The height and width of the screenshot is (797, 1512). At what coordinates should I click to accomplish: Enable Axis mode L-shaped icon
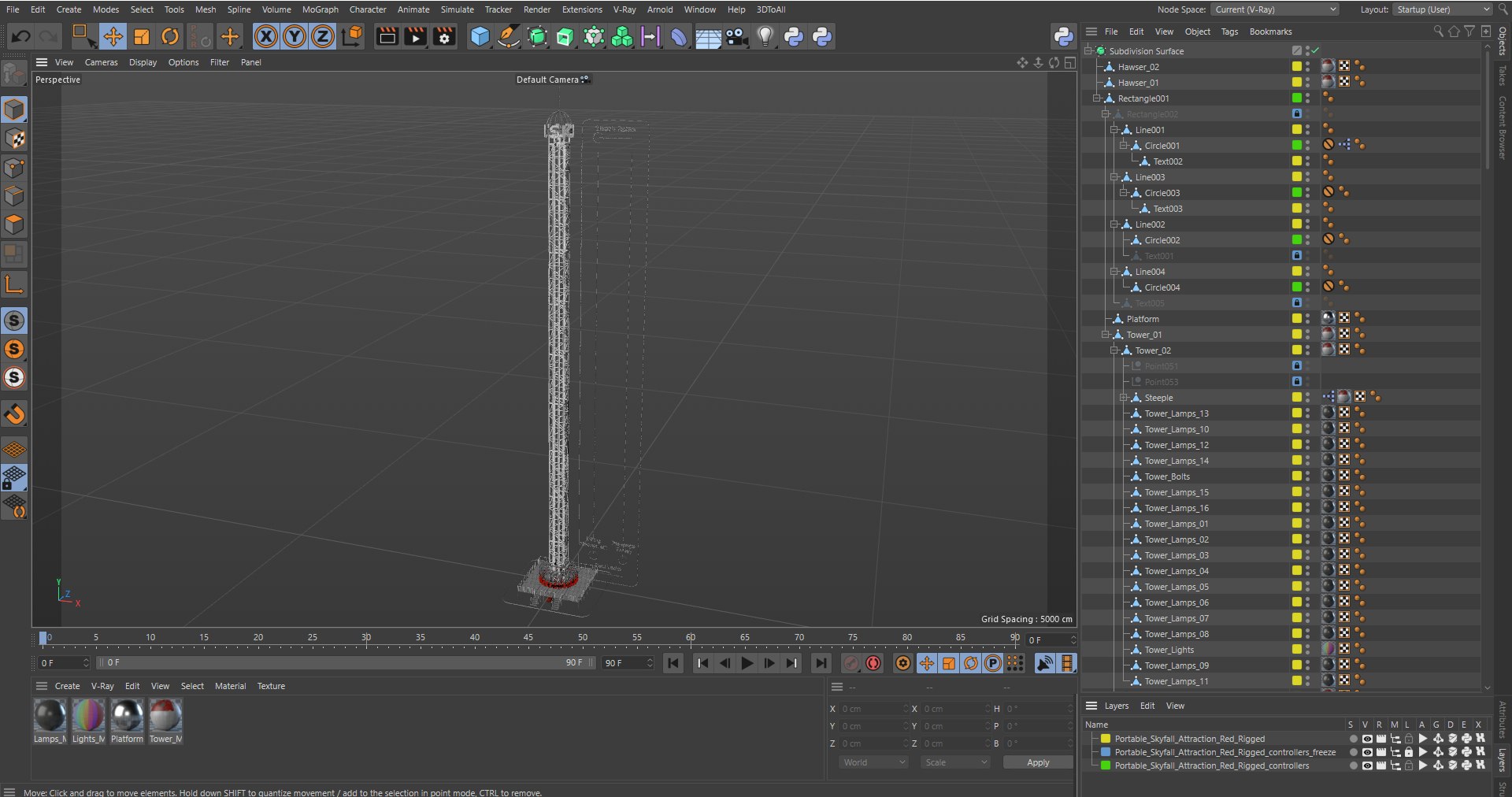coord(14,284)
